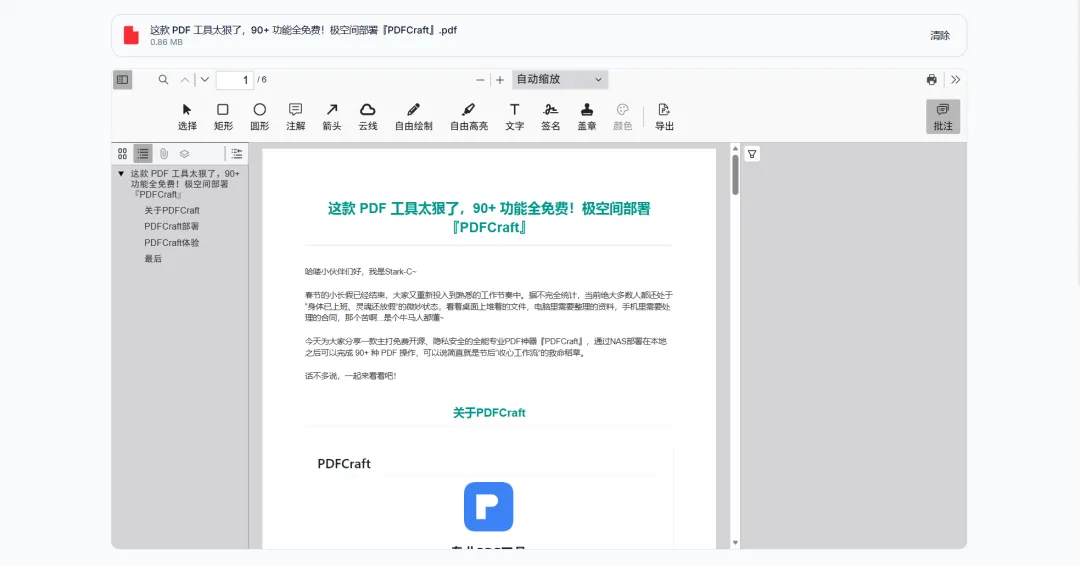The image size is (1080, 566).
Task: Select the 选择 cursor tool
Action: [x=187, y=117]
